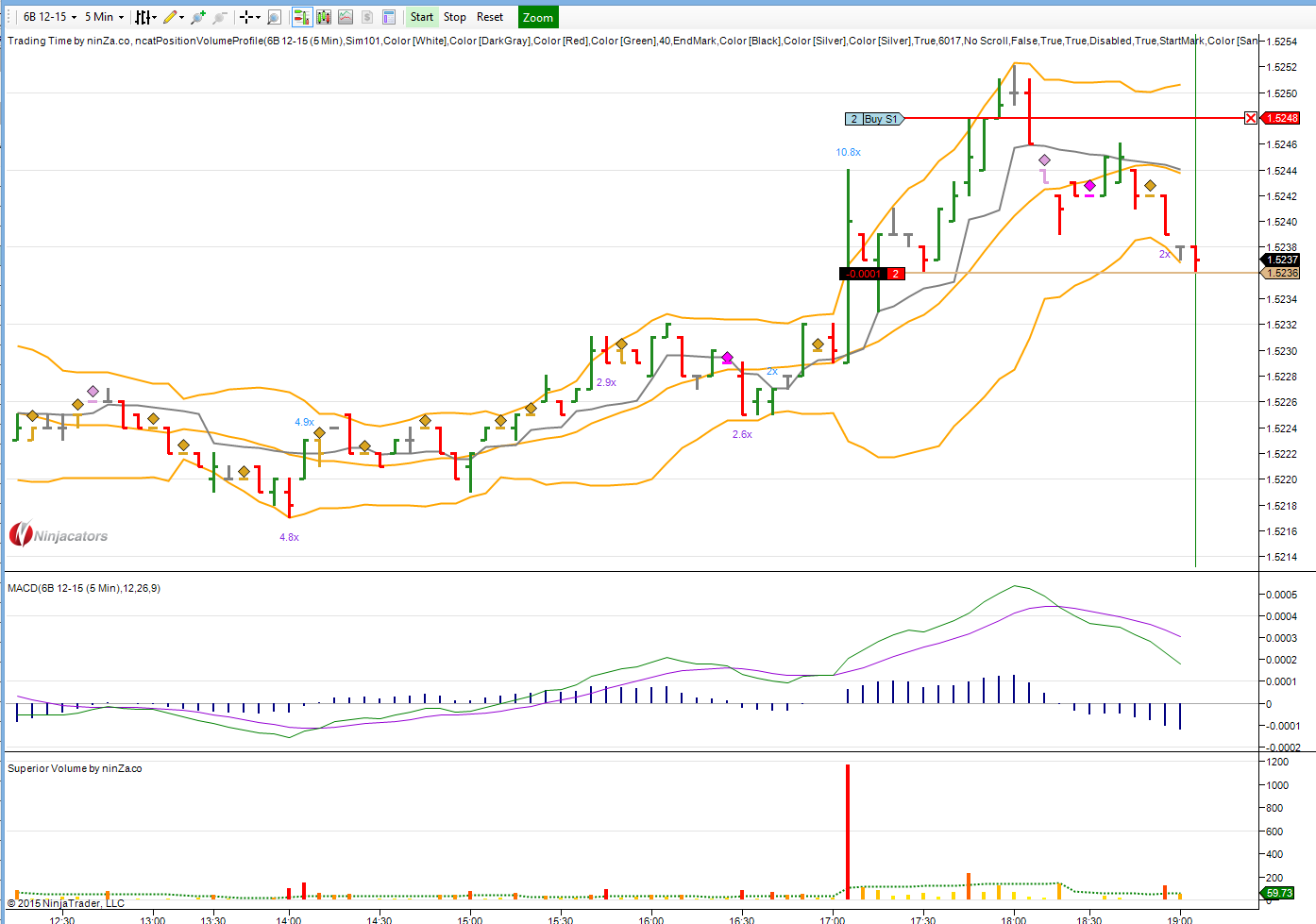Click the 17:00 time axis label
The width and height of the screenshot is (1316, 924).
click(833, 919)
